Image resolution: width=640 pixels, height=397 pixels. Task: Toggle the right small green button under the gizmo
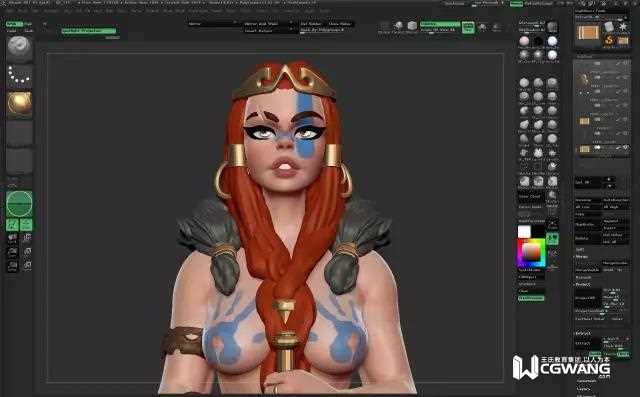pos(26,224)
